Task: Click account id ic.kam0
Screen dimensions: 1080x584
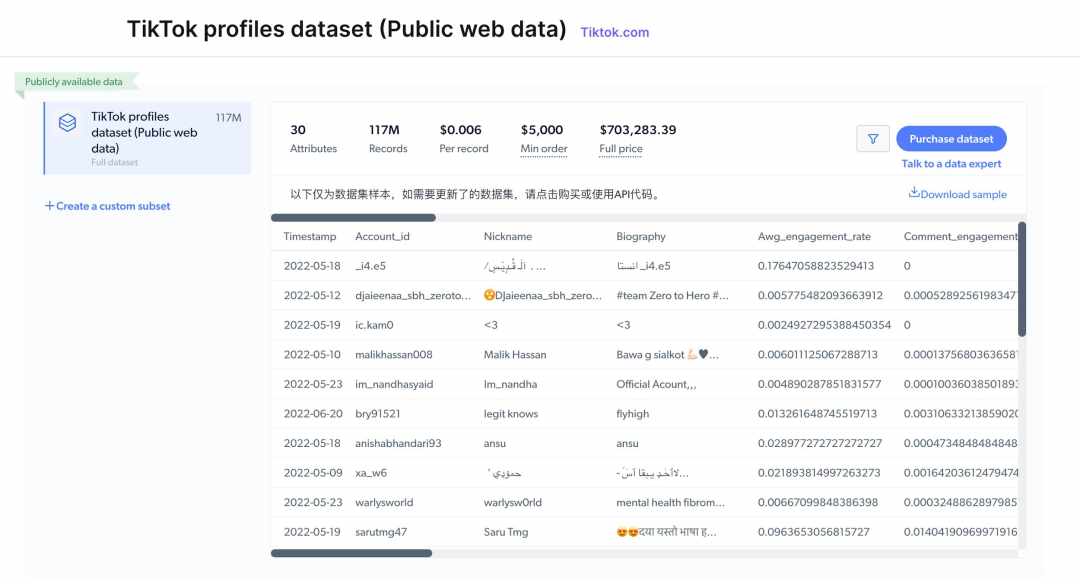Action: 374,325
